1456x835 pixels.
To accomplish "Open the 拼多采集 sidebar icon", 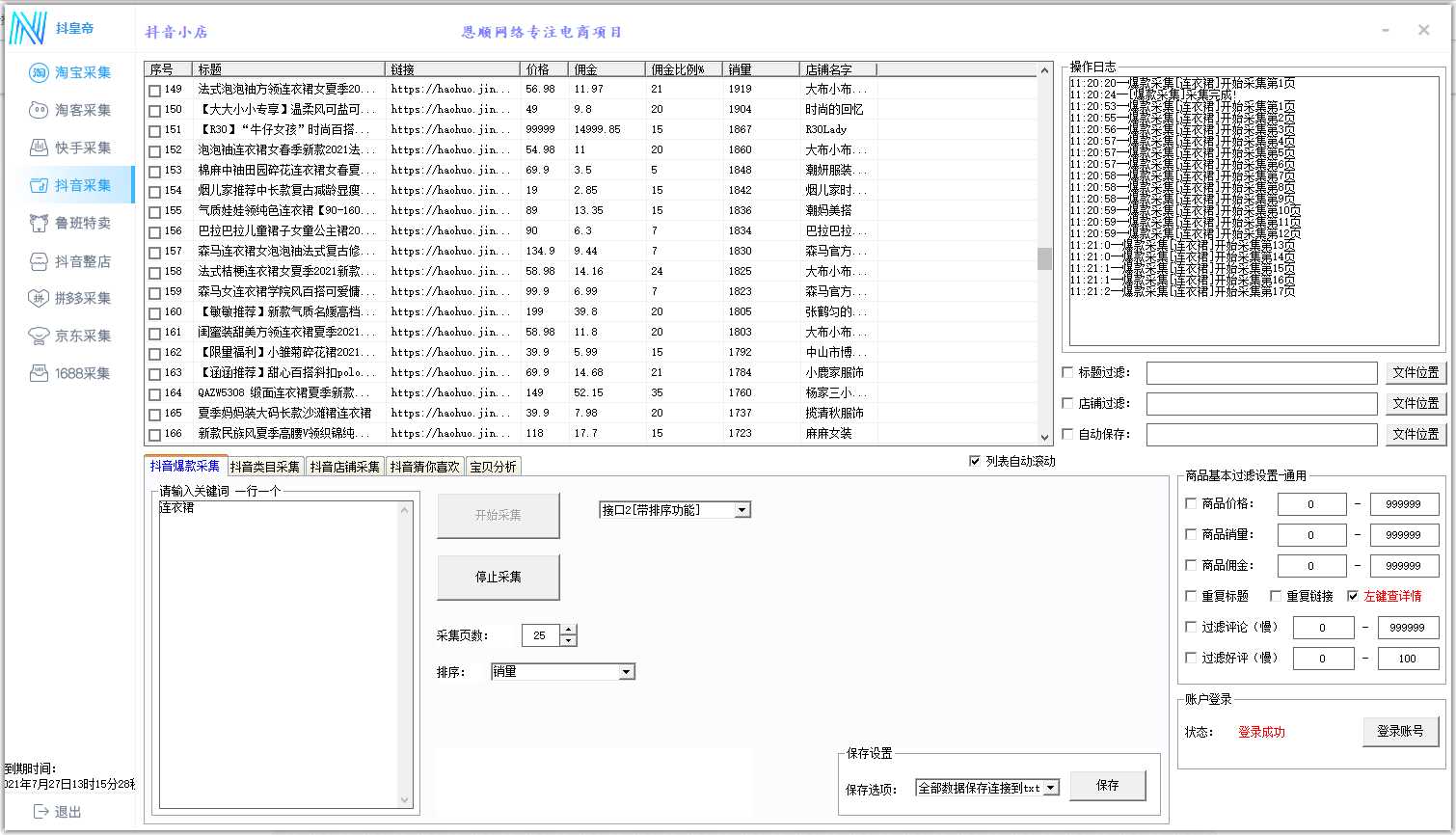I will click(39, 298).
